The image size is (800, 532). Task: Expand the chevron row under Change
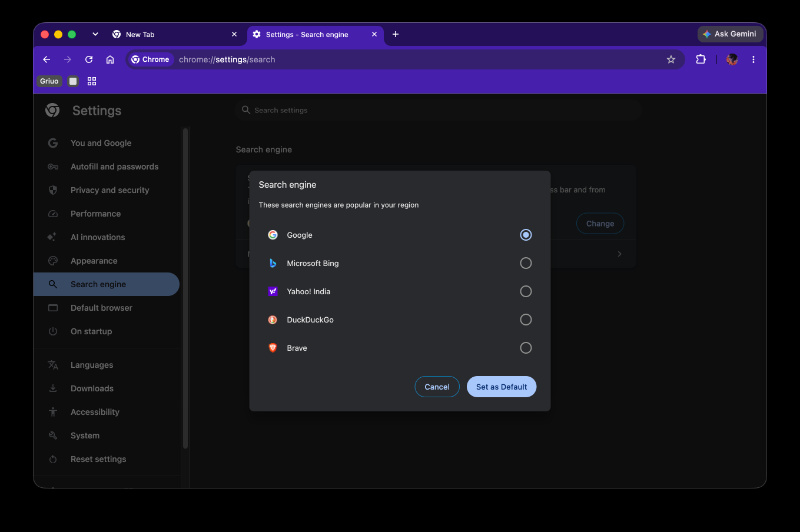point(619,254)
